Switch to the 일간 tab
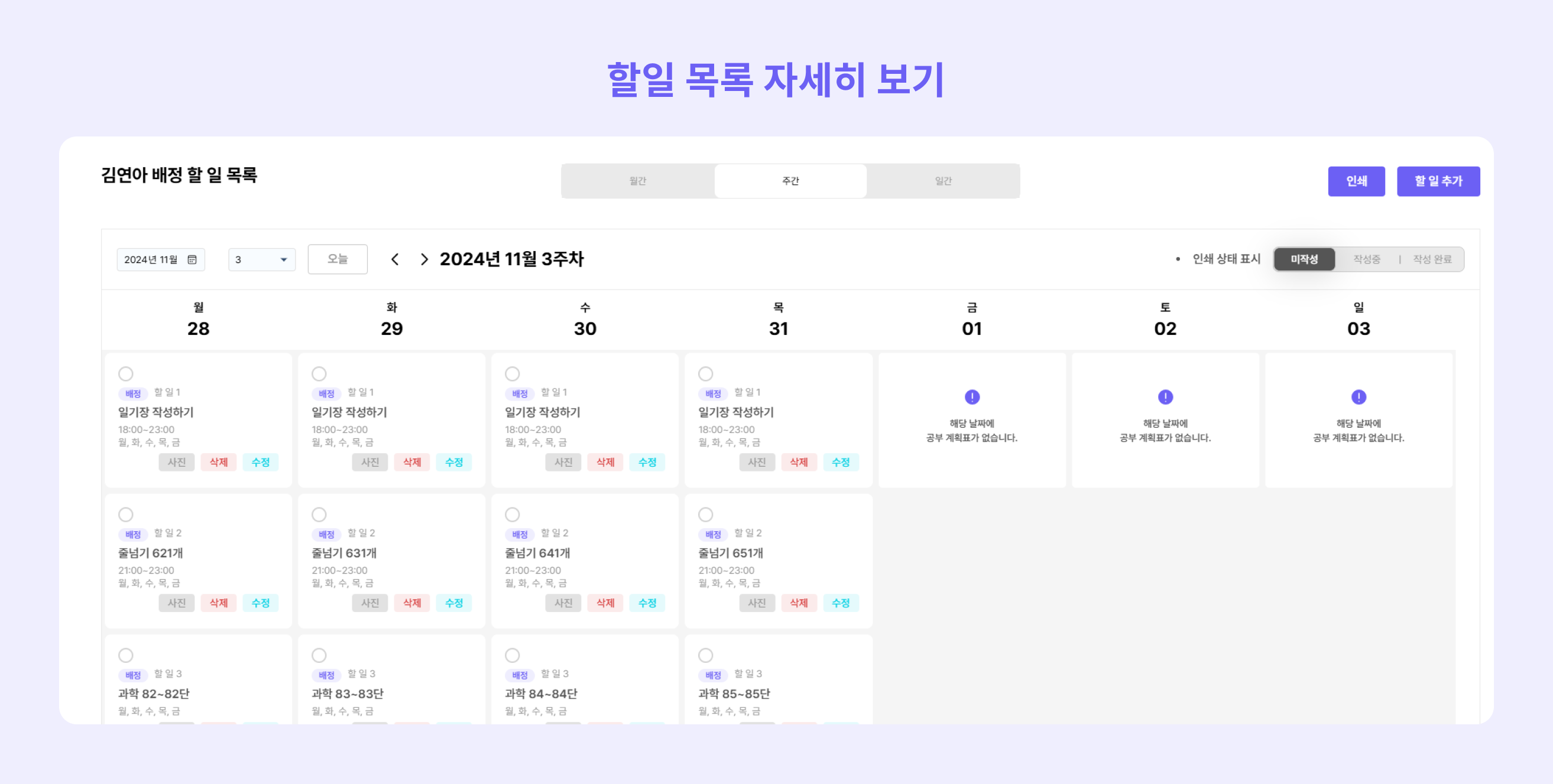Viewport: 1553px width, 784px height. click(x=943, y=181)
